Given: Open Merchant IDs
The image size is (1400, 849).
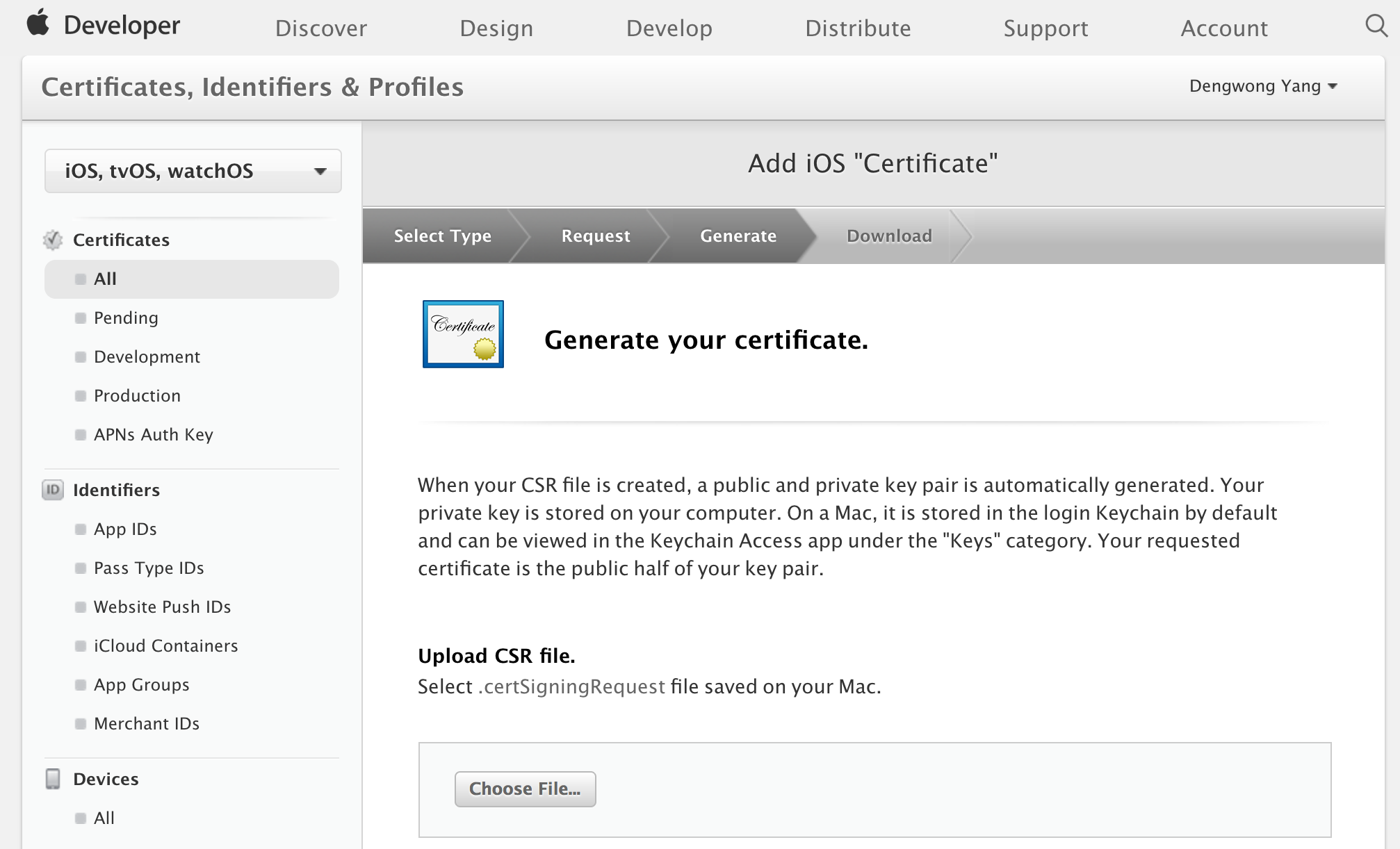Looking at the screenshot, I should [147, 724].
